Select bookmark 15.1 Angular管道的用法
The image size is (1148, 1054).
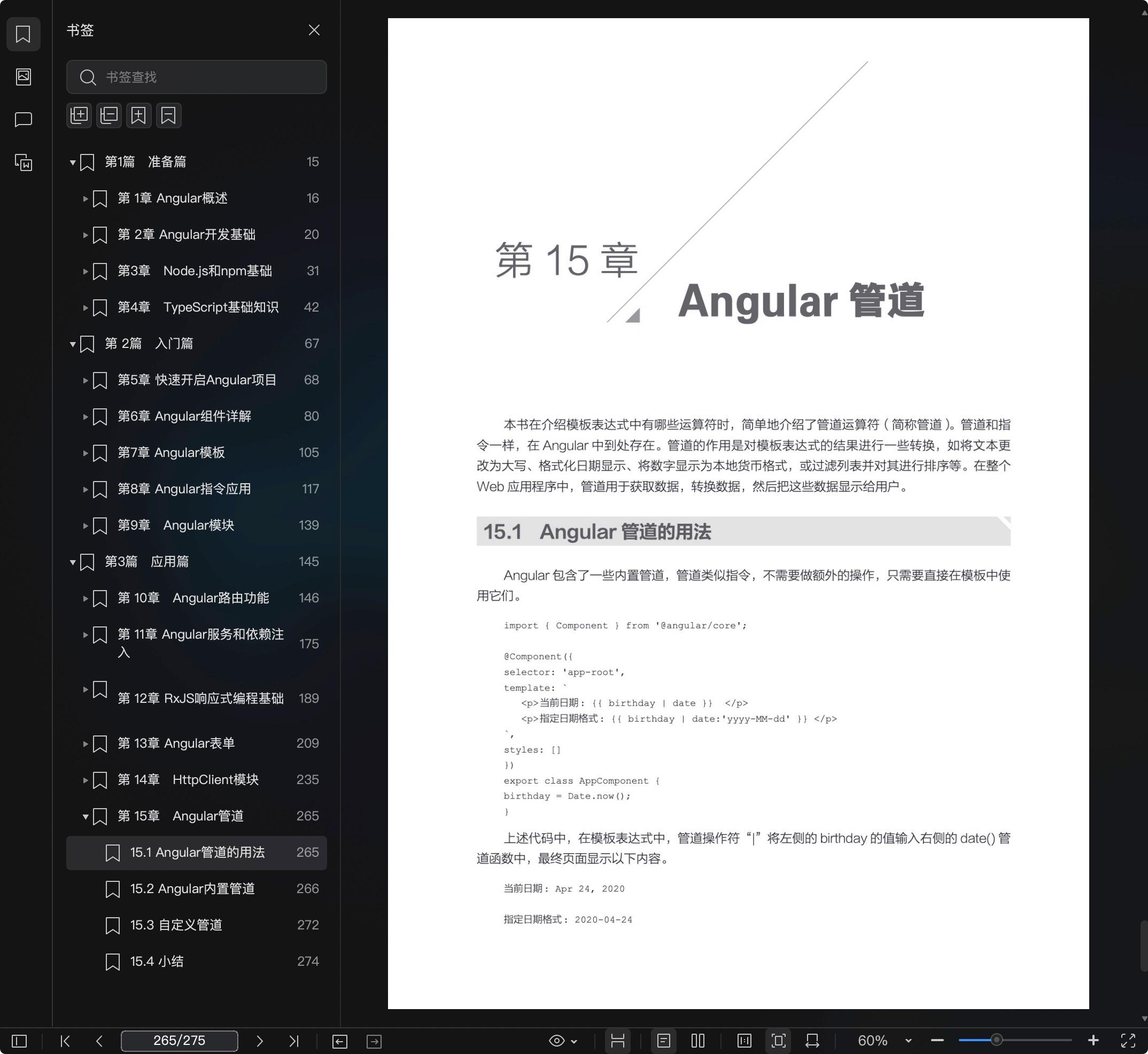pyautogui.click(x=196, y=852)
